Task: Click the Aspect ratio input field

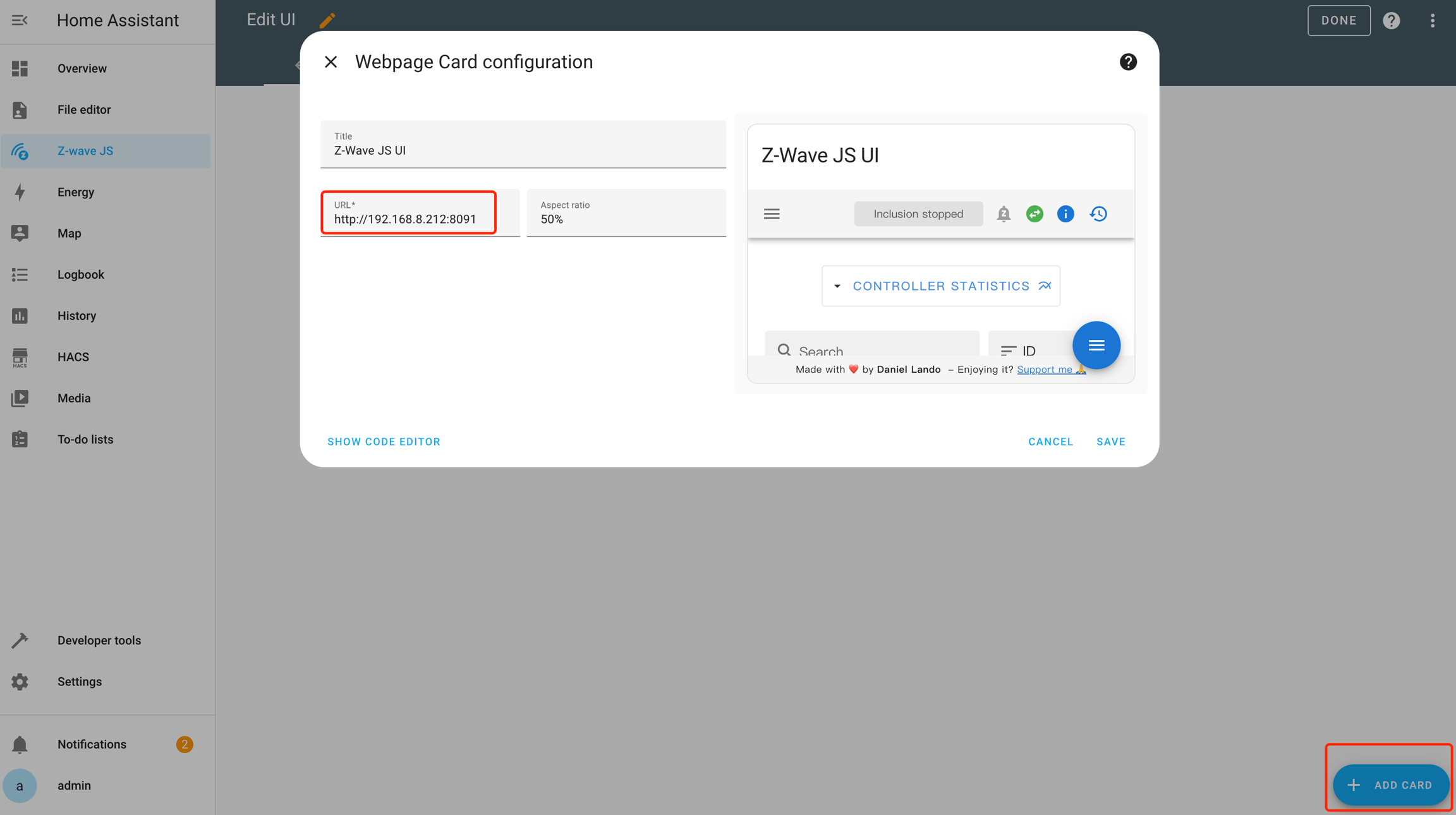Action: tap(626, 219)
